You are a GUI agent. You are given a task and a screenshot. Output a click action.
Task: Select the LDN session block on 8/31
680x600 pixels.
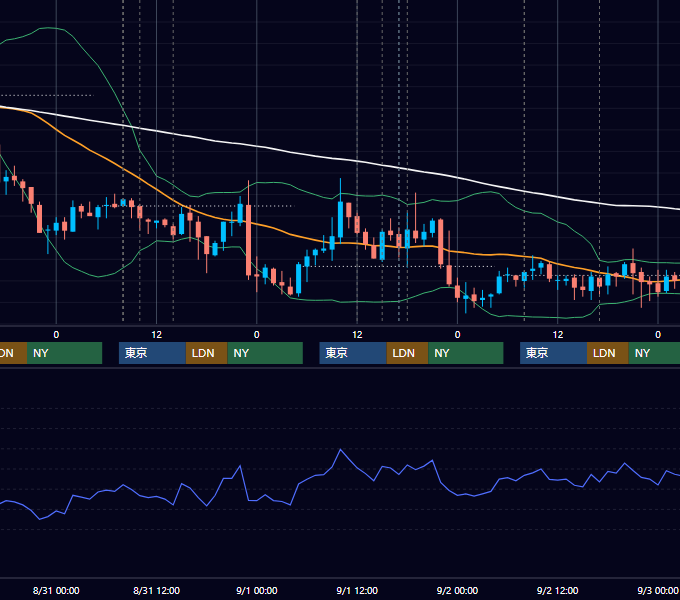(206, 353)
